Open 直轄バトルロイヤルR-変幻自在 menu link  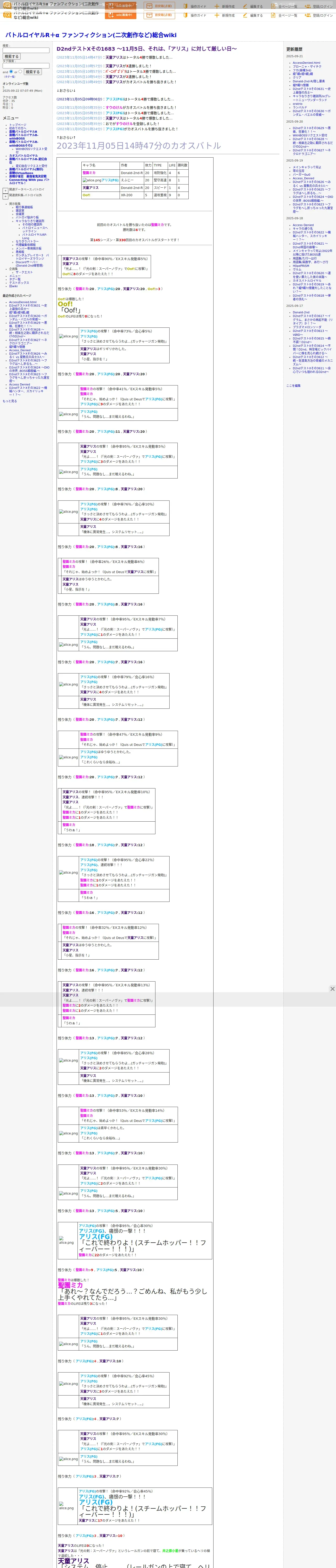point(27,161)
